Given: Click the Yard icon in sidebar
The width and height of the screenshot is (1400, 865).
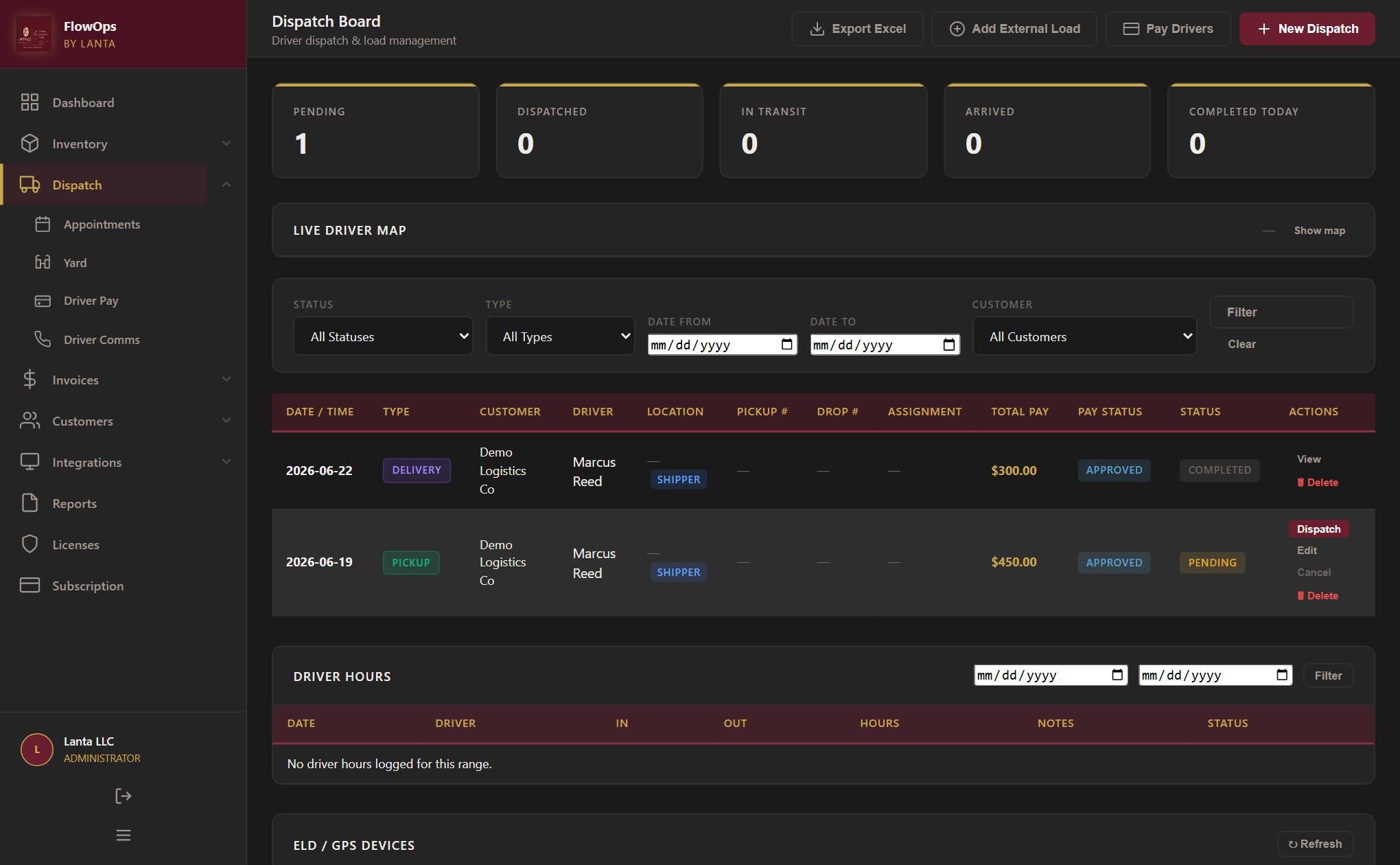Looking at the screenshot, I should (x=43, y=262).
